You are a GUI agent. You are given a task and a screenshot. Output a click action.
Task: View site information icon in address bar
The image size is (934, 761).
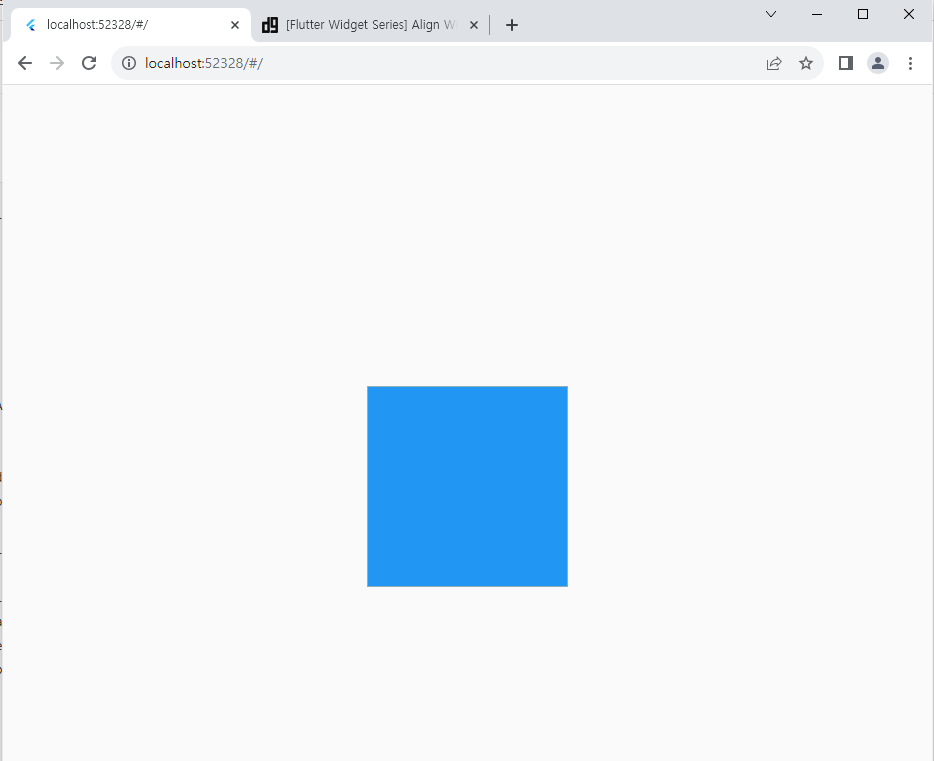coord(129,63)
